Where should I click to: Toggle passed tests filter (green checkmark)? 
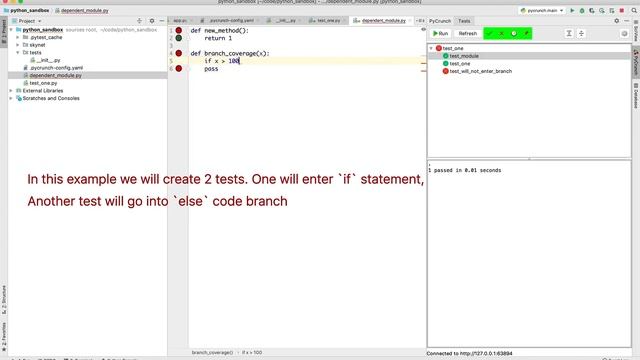coord(489,33)
